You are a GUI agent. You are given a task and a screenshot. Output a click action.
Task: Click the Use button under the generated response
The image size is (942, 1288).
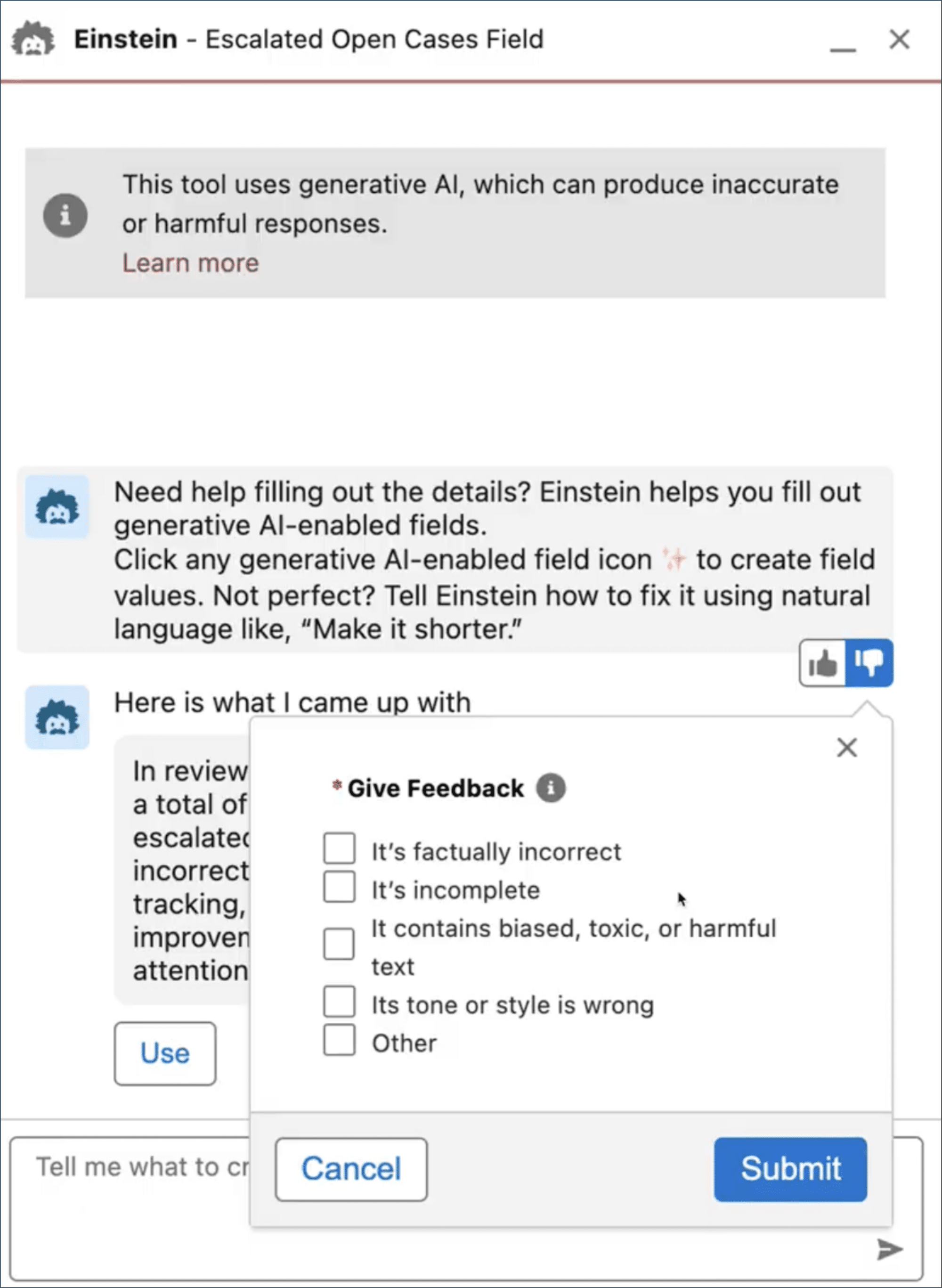165,1053
